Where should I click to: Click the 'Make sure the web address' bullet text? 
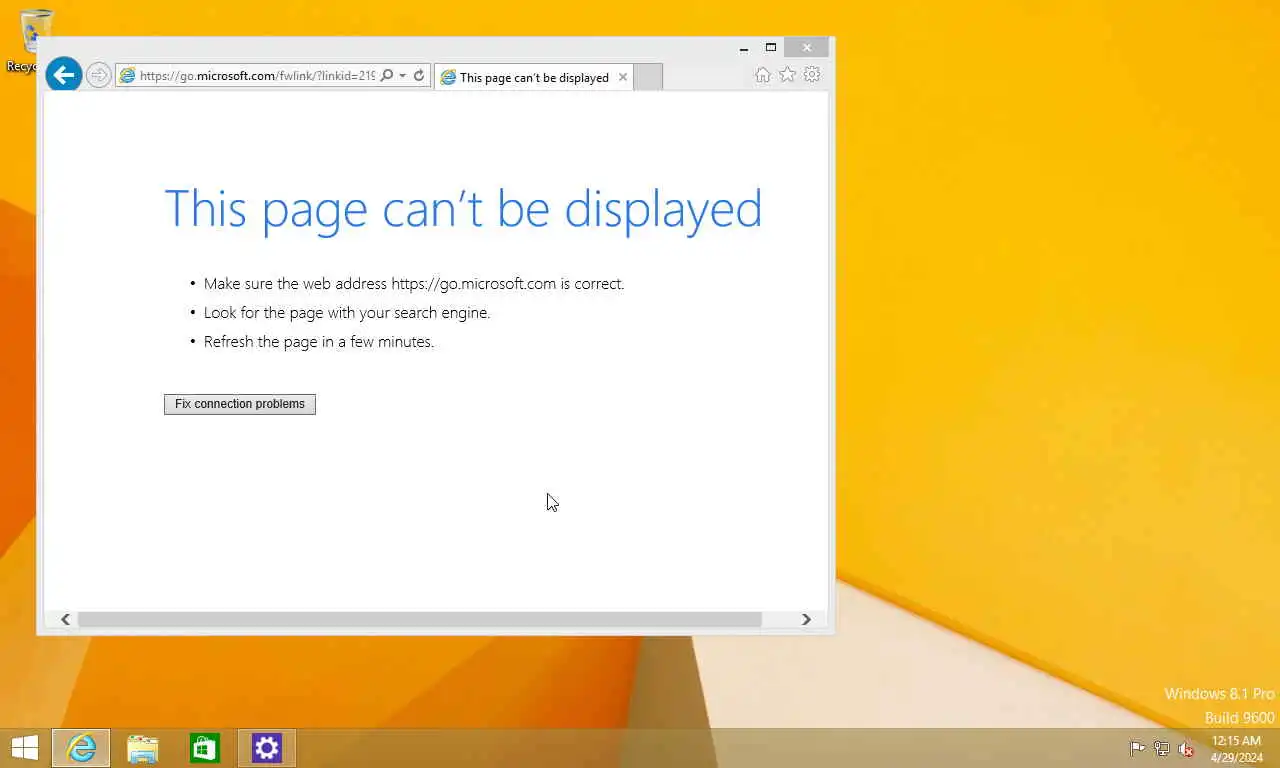click(x=414, y=284)
